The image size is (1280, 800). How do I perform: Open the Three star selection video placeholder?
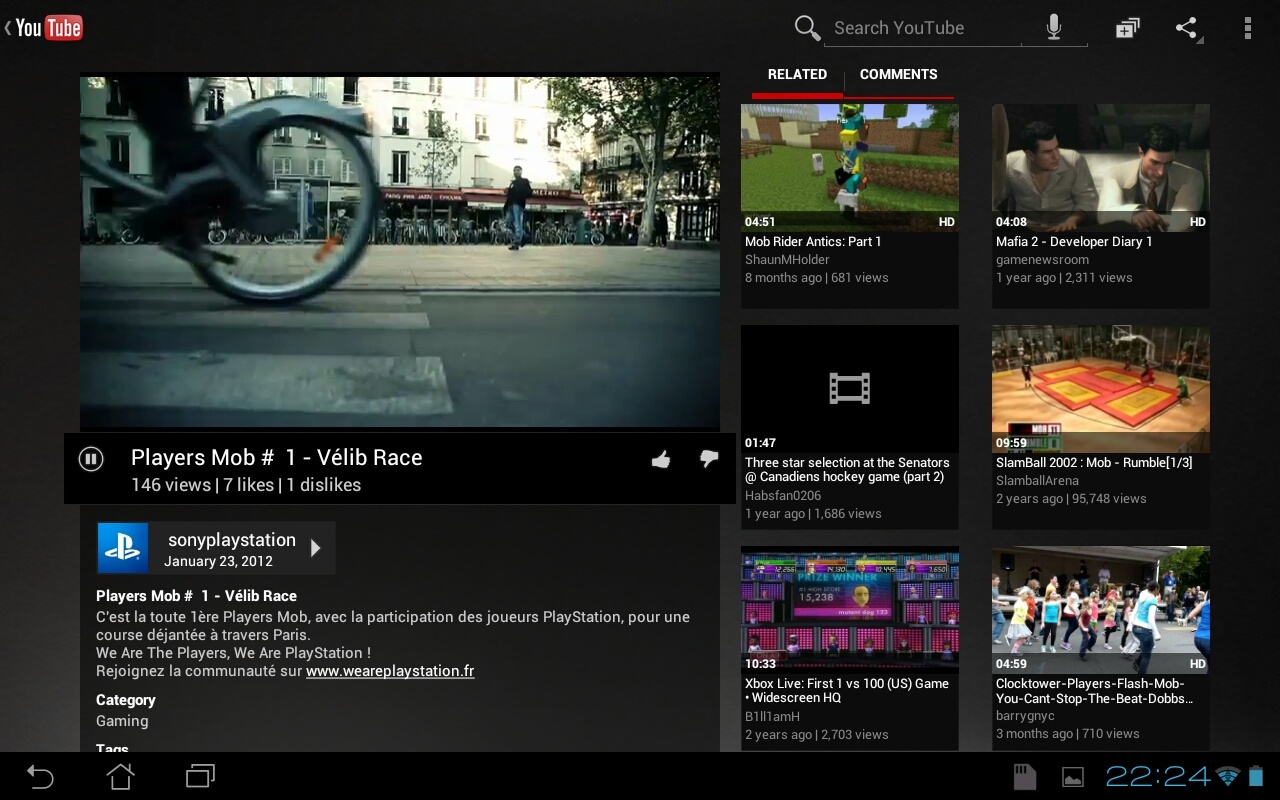[850, 388]
